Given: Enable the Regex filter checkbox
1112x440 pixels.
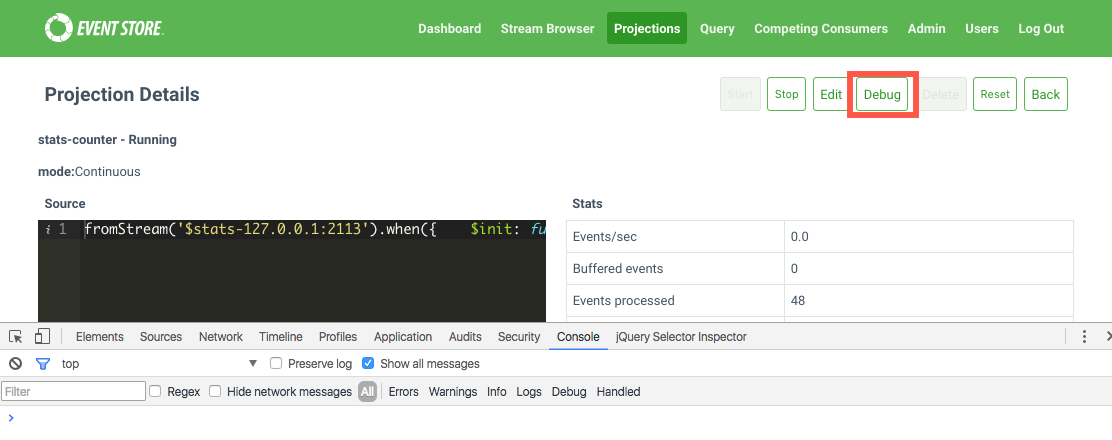Looking at the screenshot, I should [155, 392].
